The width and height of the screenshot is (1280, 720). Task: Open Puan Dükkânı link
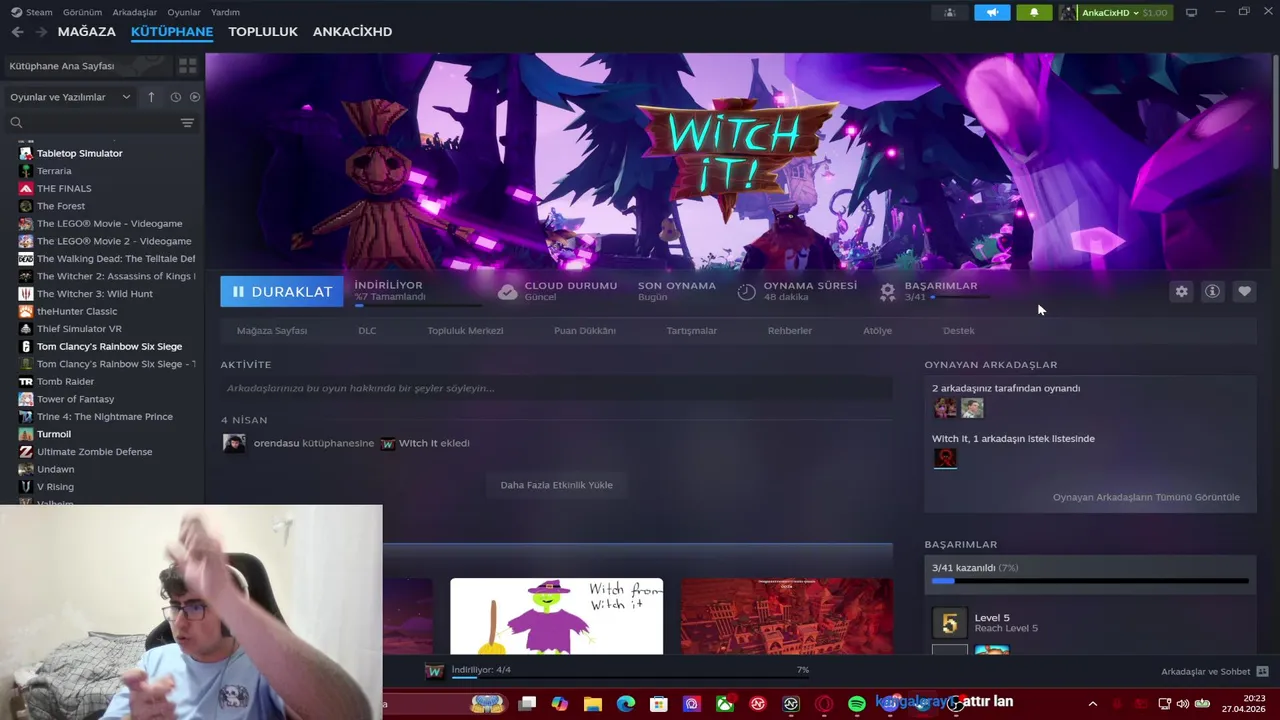[585, 331]
